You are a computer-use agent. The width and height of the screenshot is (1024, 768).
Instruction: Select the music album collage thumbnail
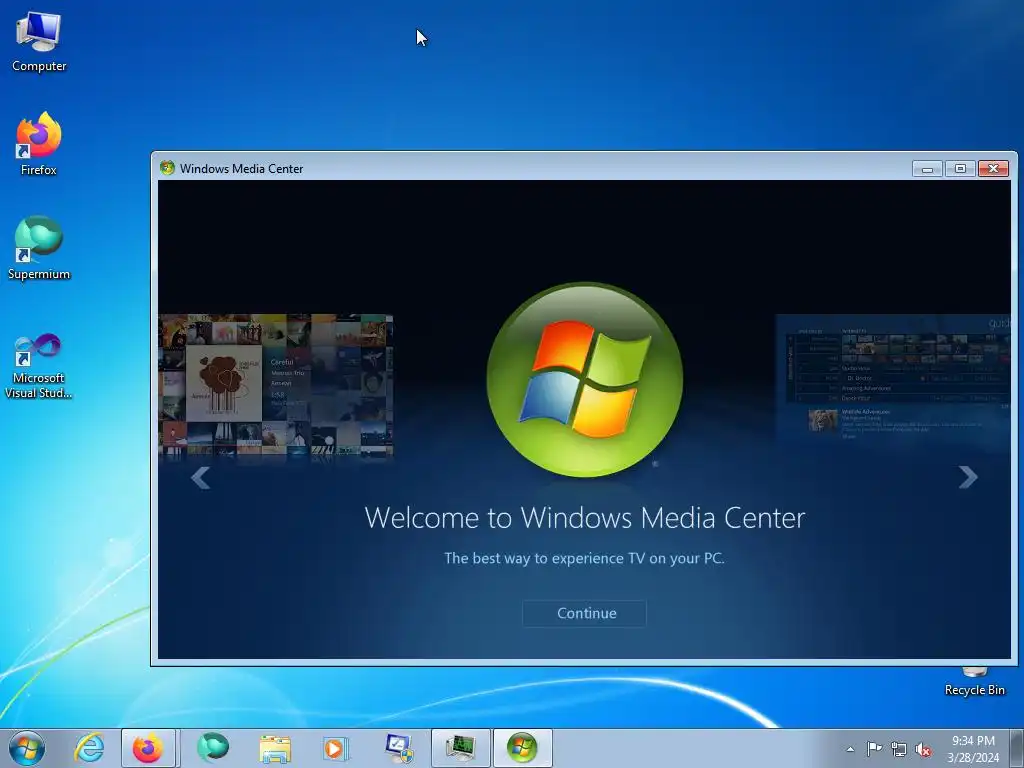click(276, 385)
